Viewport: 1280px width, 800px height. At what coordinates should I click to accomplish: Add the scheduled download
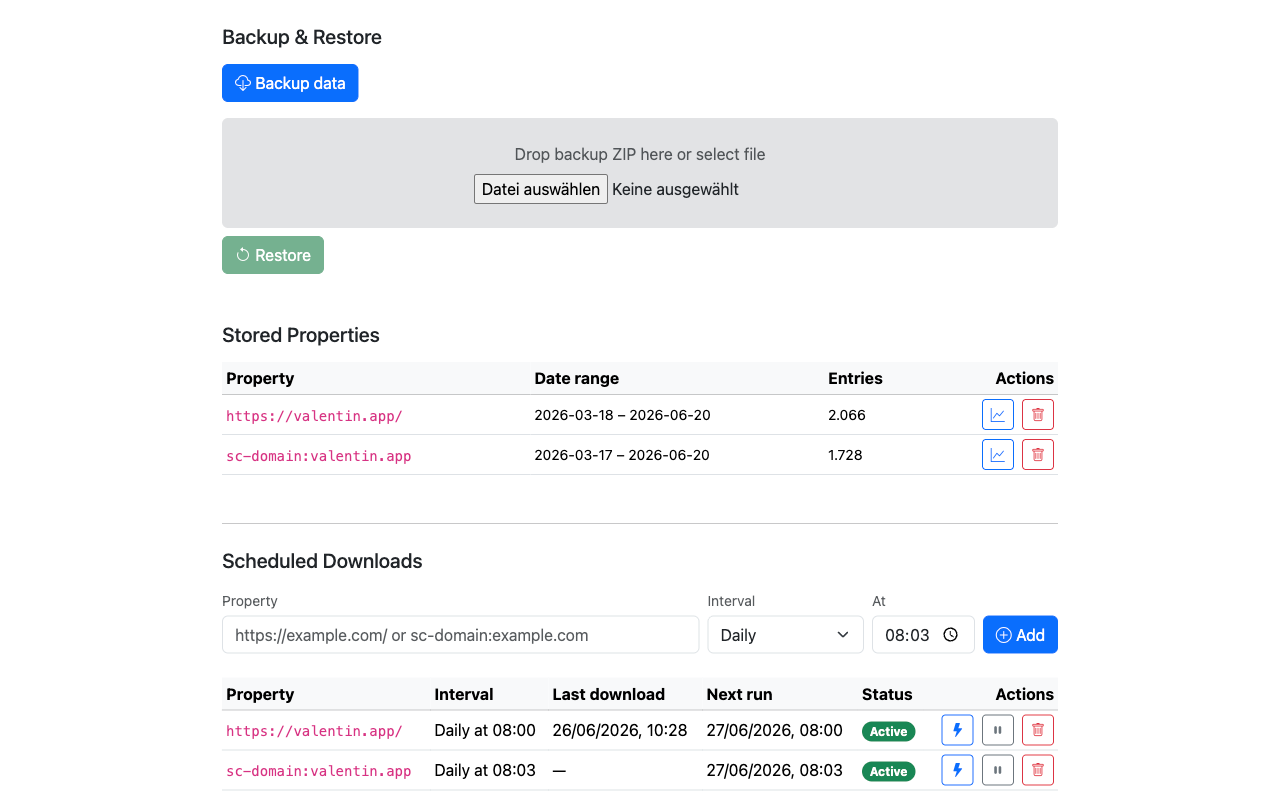tap(1020, 635)
